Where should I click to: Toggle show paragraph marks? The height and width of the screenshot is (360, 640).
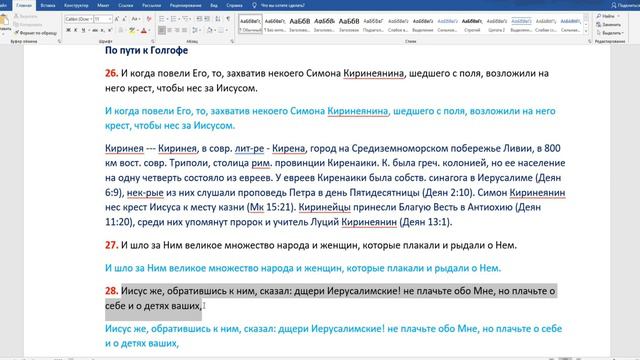coord(228,19)
